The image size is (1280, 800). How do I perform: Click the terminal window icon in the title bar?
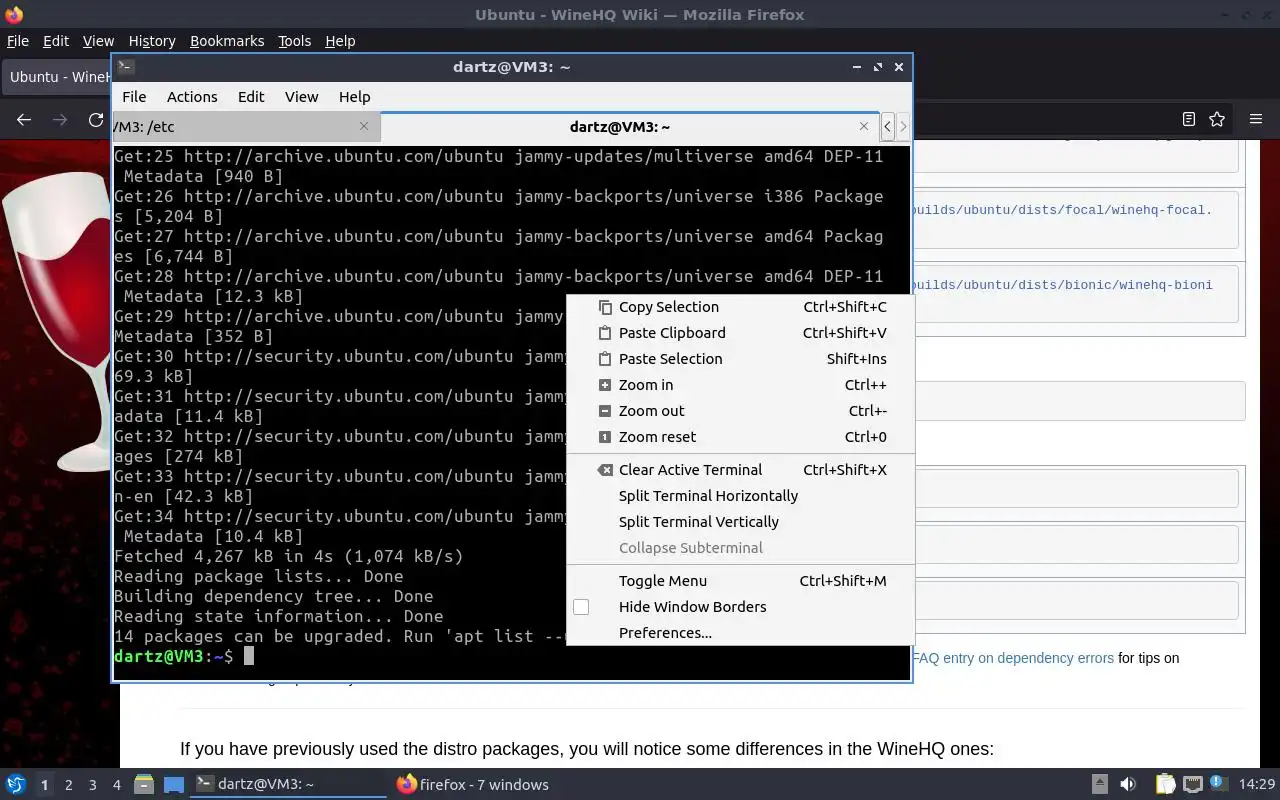click(x=126, y=67)
